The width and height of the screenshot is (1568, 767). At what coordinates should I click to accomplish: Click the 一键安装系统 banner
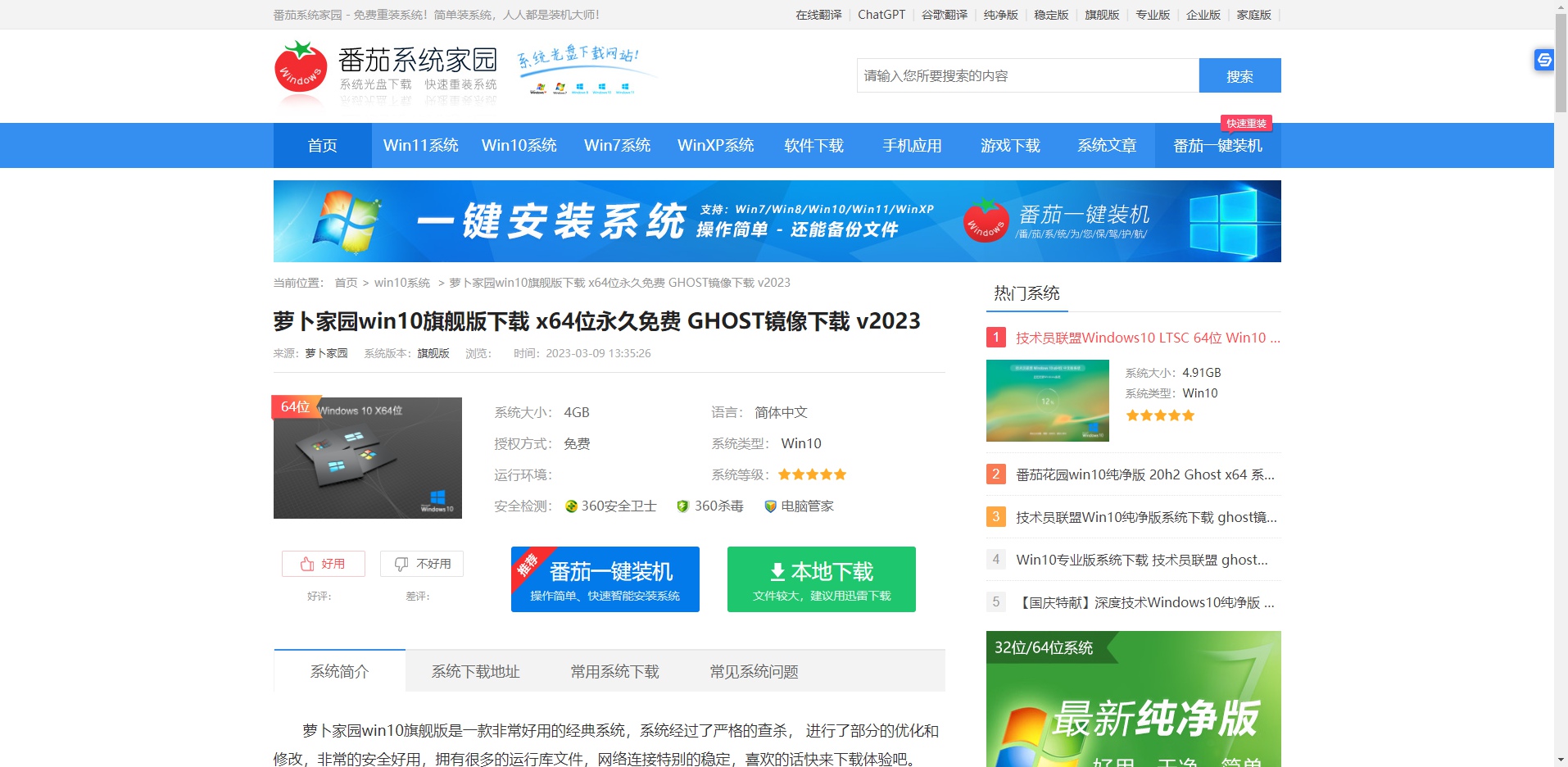pos(777,221)
